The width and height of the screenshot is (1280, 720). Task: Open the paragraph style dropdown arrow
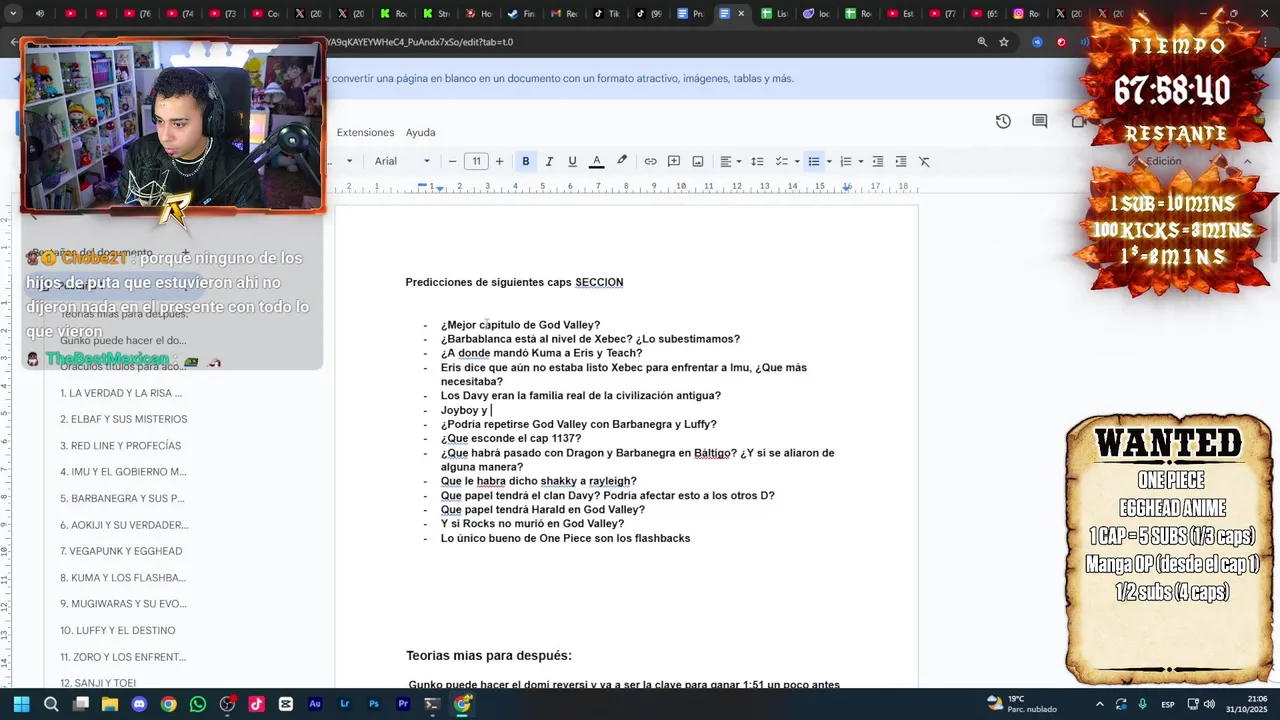pos(349,161)
